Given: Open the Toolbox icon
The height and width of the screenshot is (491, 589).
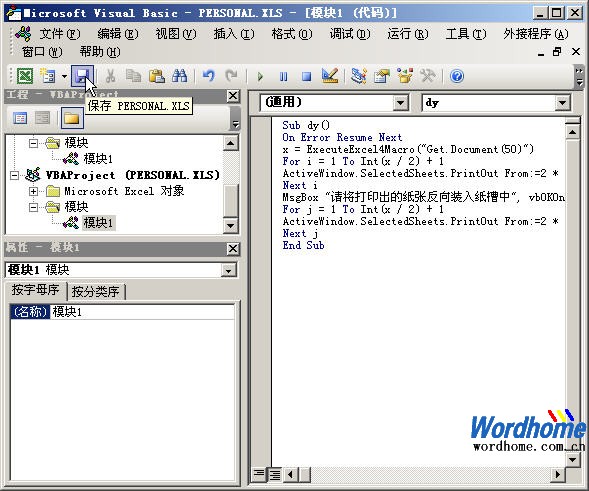Looking at the screenshot, I should pyautogui.click(x=427, y=76).
